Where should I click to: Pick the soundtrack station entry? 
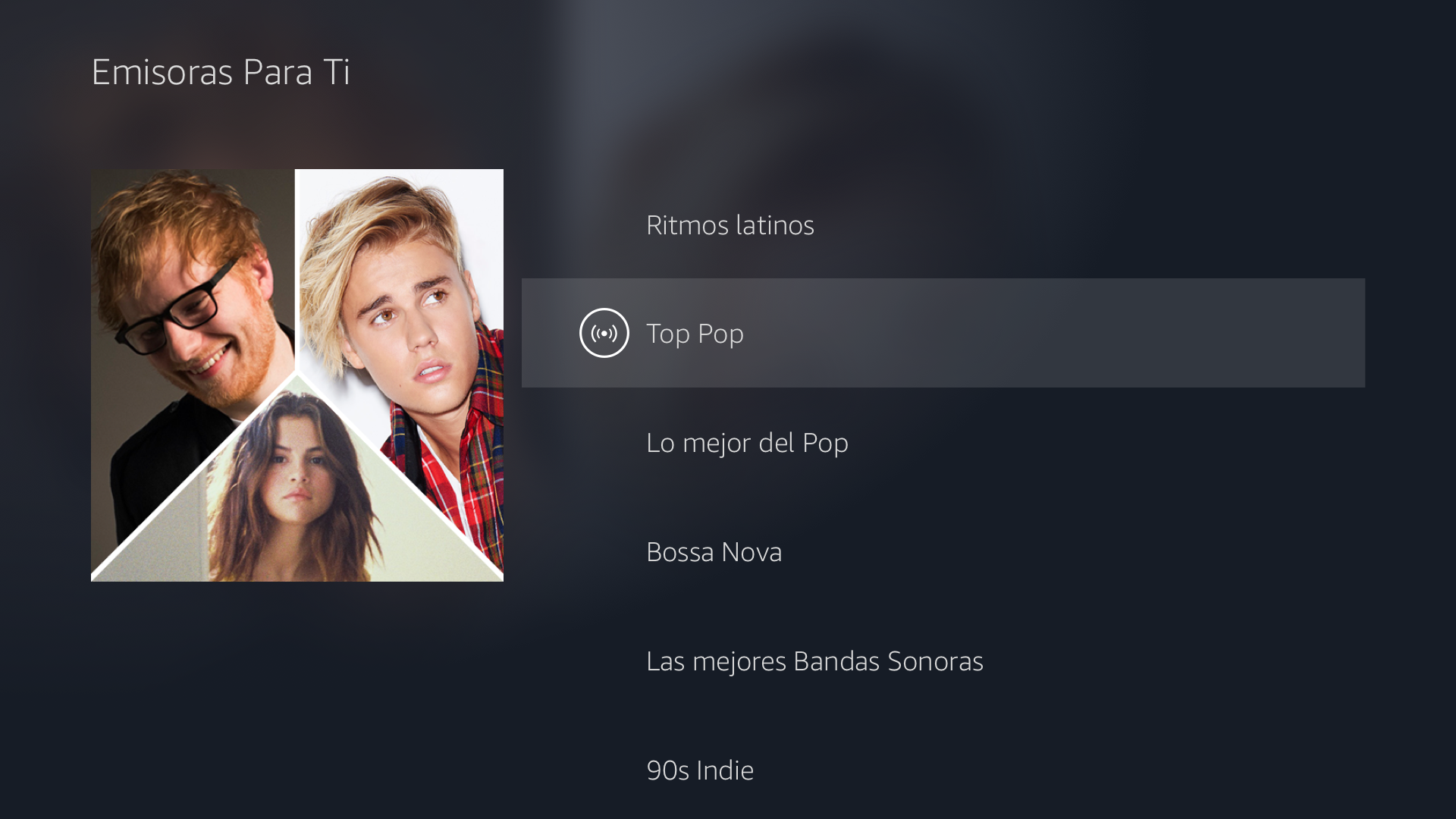coord(814,661)
